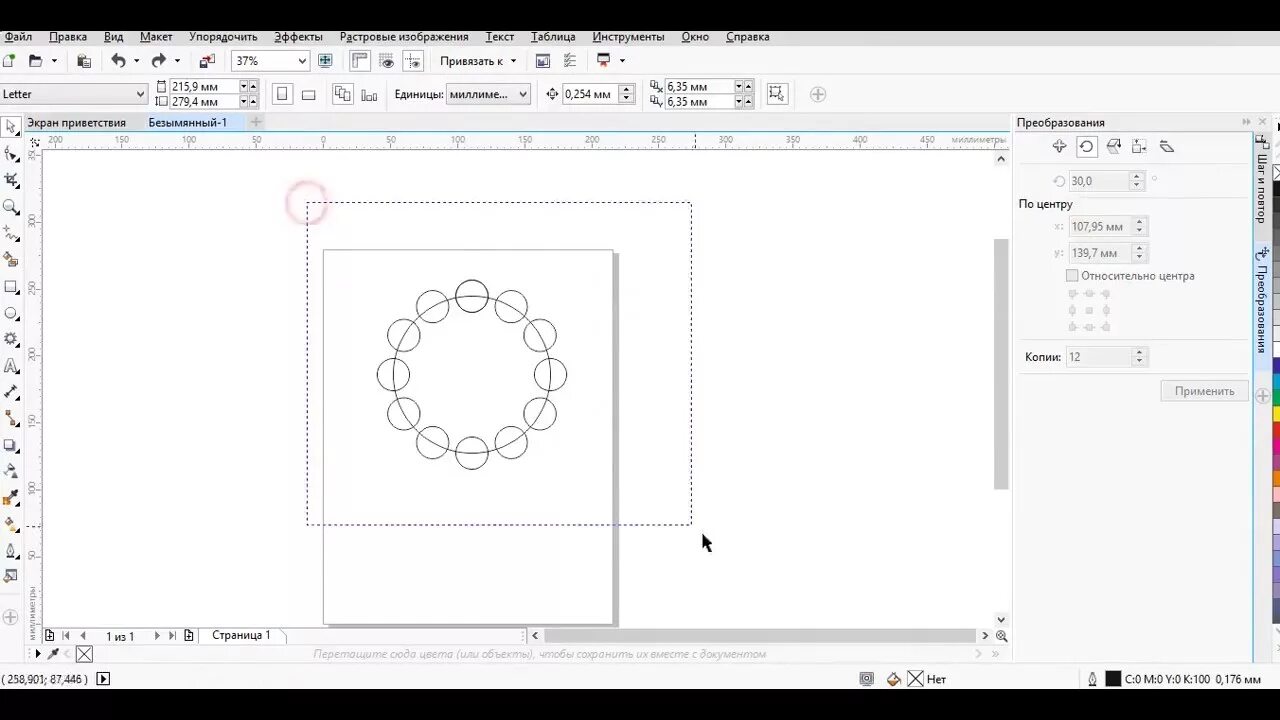Switch to Scale and mirror mode
Screen dimensions: 1280x720
pyautogui.click(x=1113, y=147)
